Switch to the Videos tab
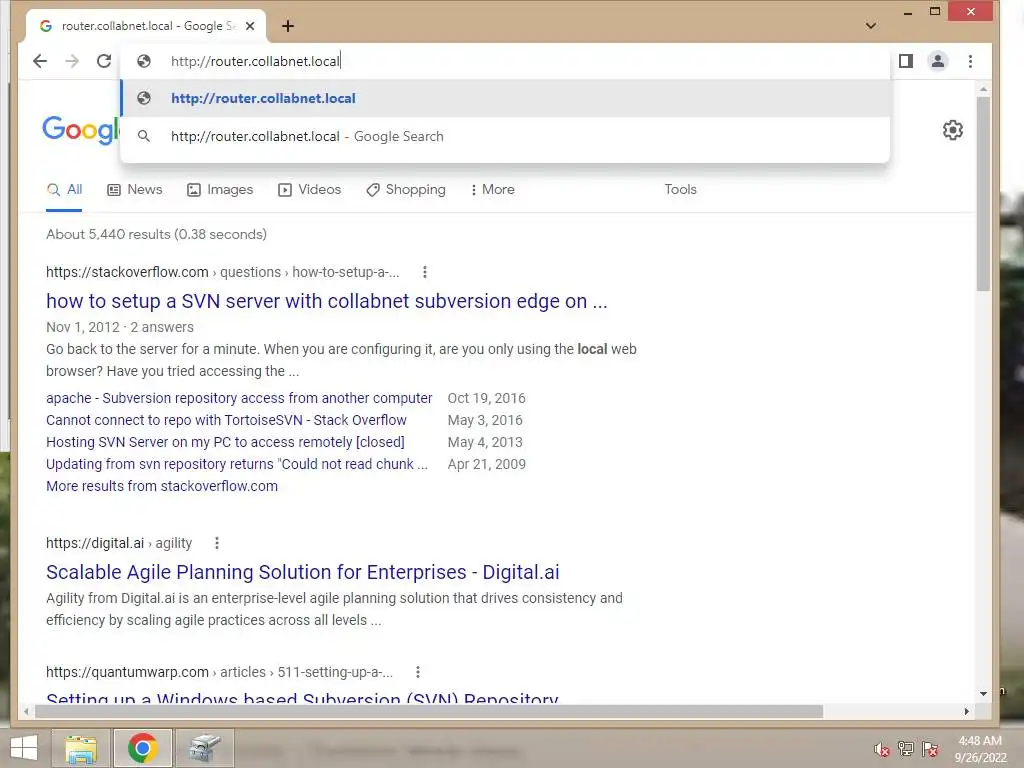Screen dimensions: 1024x768 coord(310,190)
